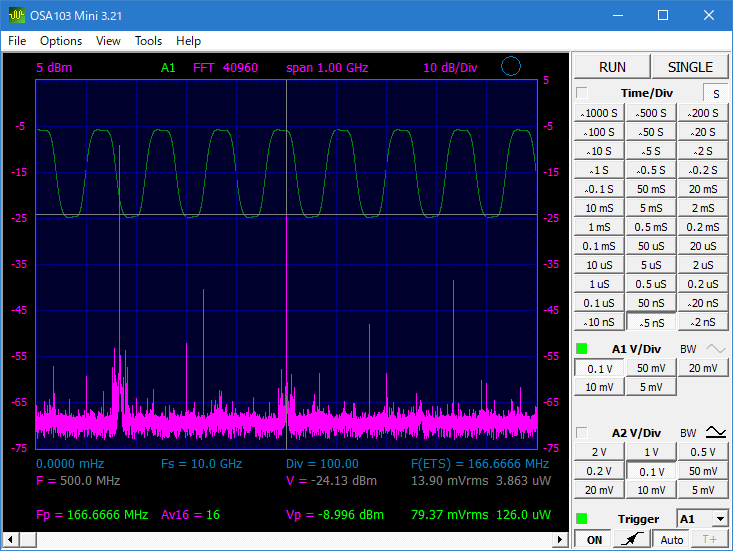Set time base to 0.5 uS
The image size is (733, 551).
click(651, 284)
